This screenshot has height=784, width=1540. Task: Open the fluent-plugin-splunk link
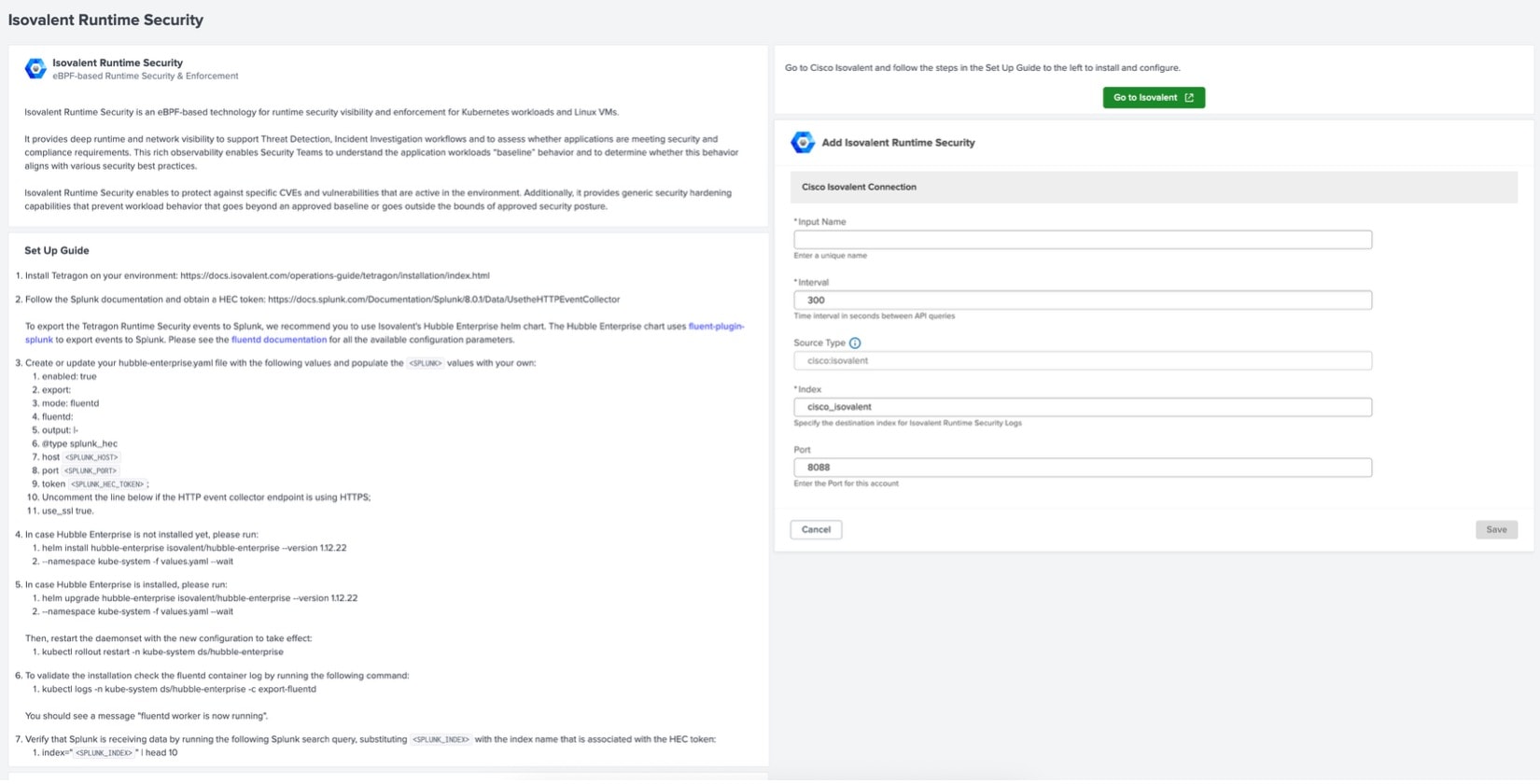point(716,326)
